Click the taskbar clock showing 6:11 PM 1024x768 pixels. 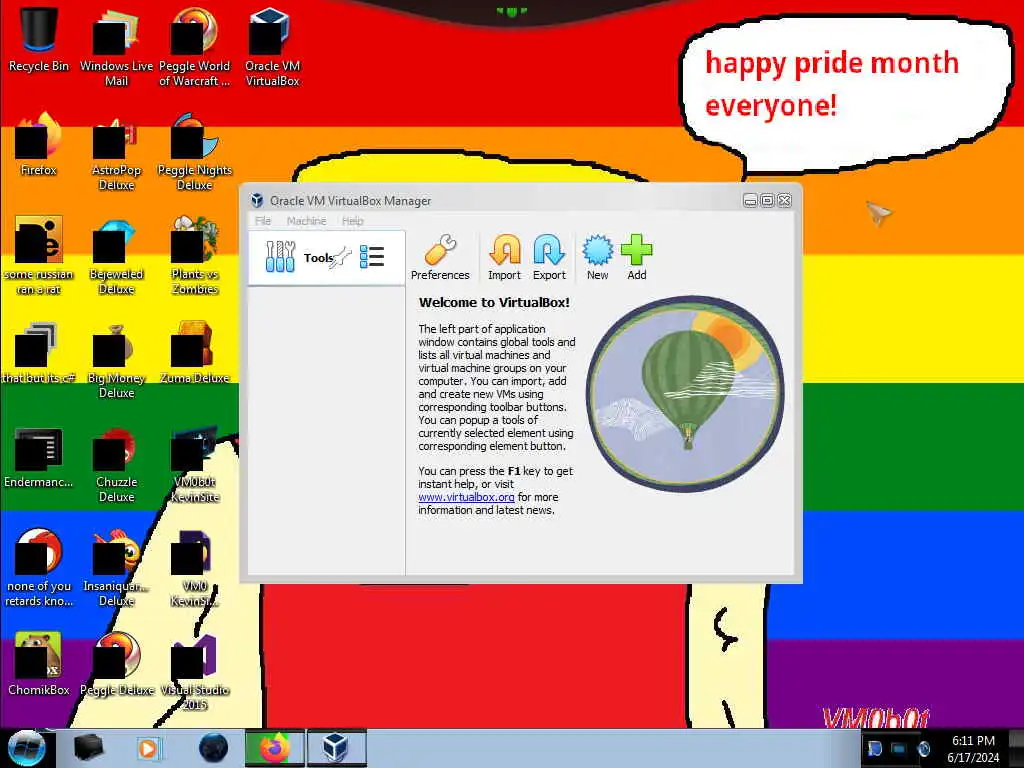973,749
